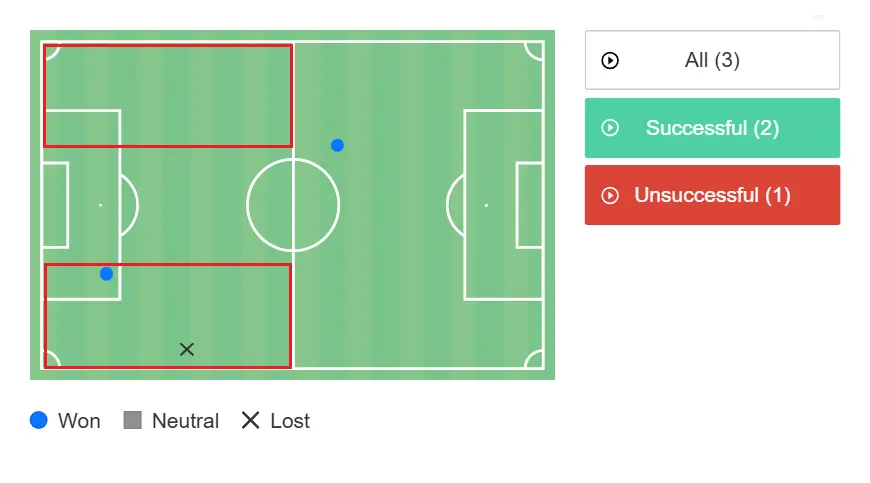Filter by Successful (2) label
This screenshot has width=870, height=483.
712,128
